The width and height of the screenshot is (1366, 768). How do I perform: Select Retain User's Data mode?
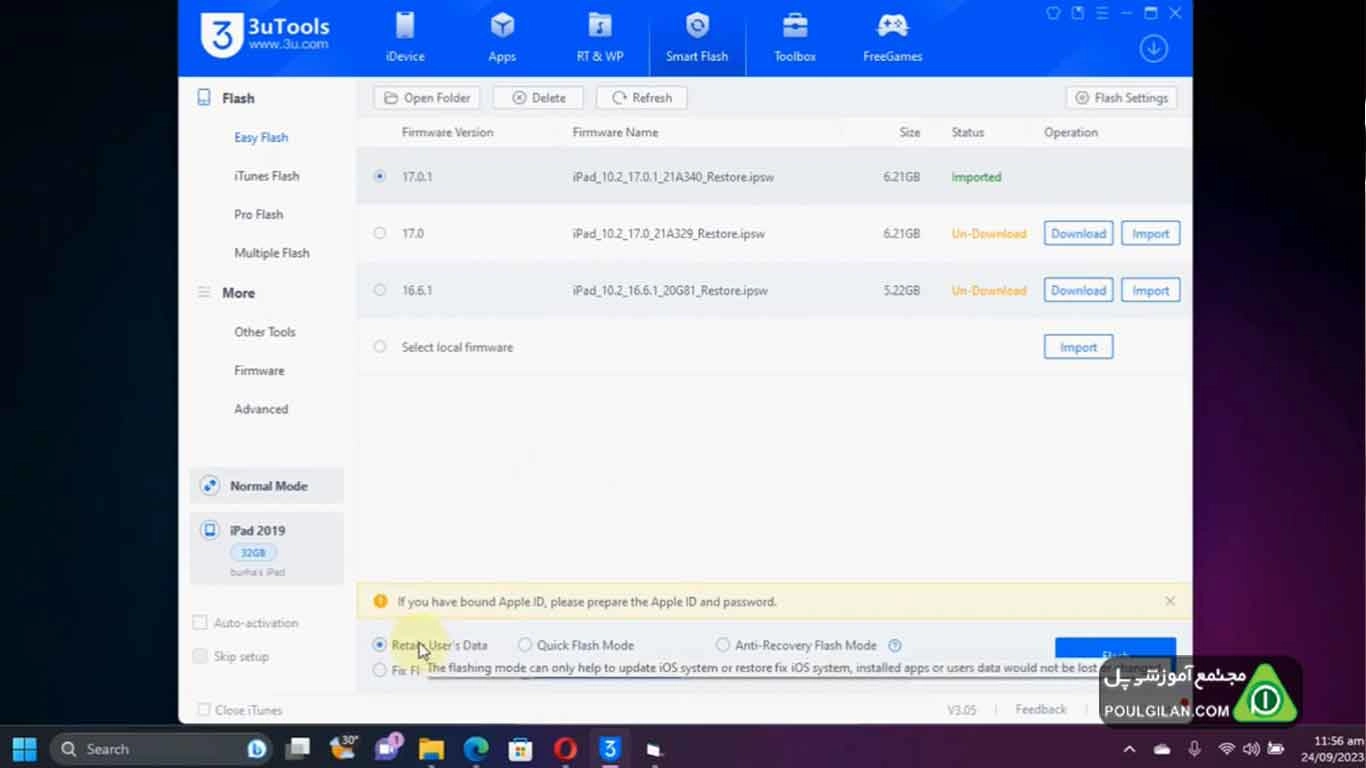379,645
